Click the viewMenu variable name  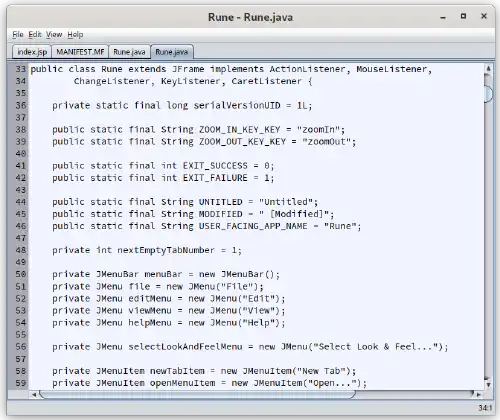[150, 311]
